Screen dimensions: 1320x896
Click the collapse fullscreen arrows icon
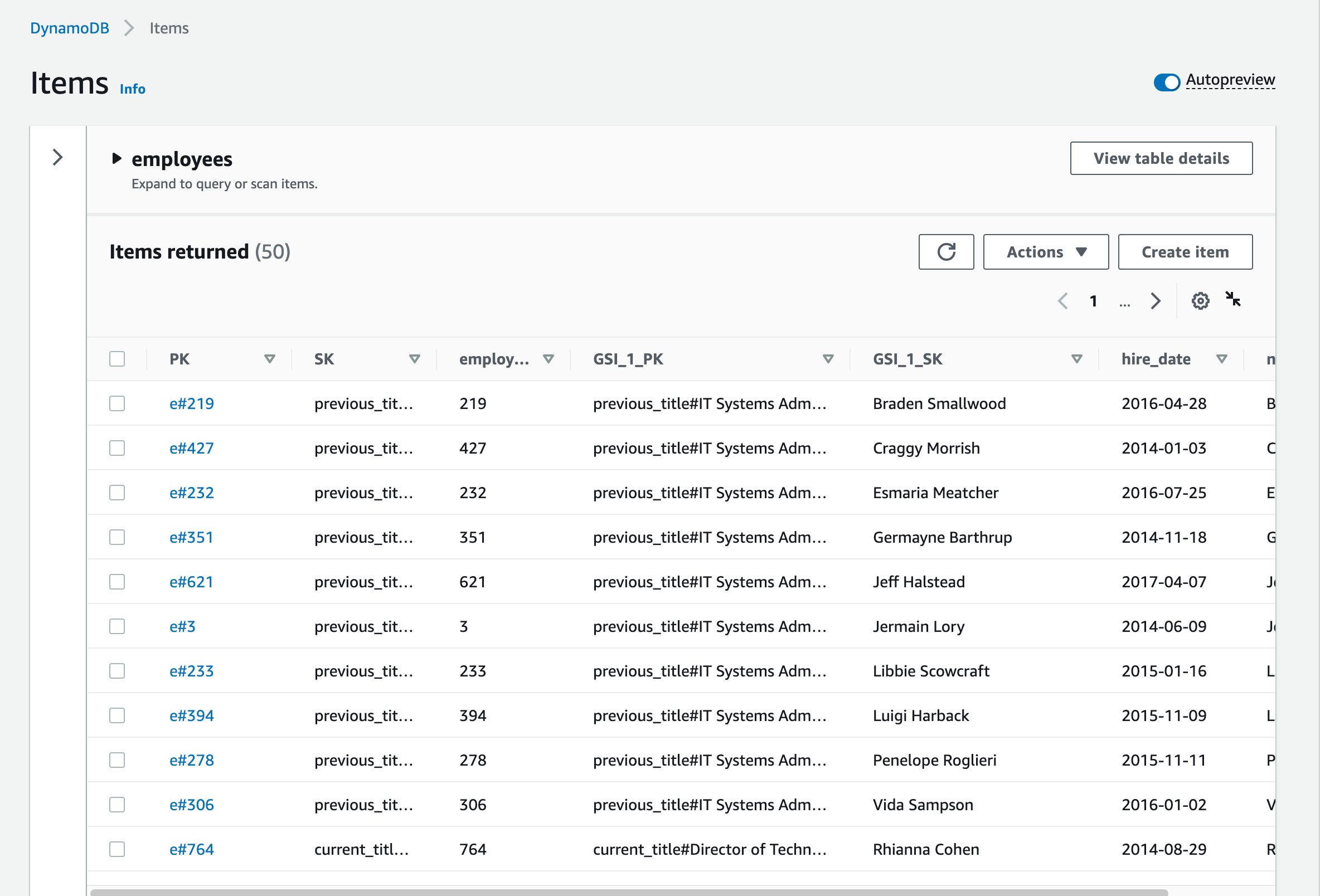point(1232,299)
